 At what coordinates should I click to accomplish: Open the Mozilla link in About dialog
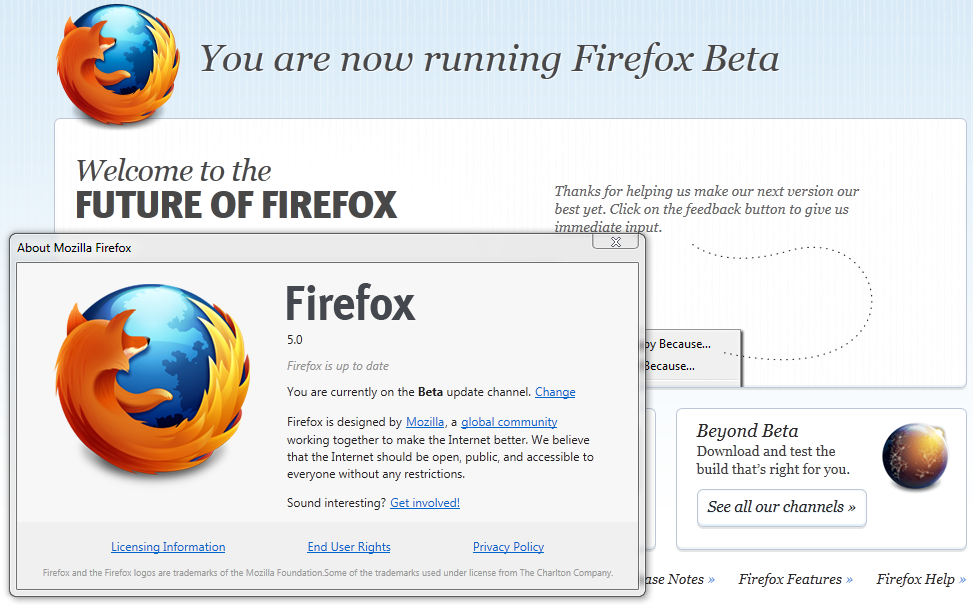click(424, 422)
